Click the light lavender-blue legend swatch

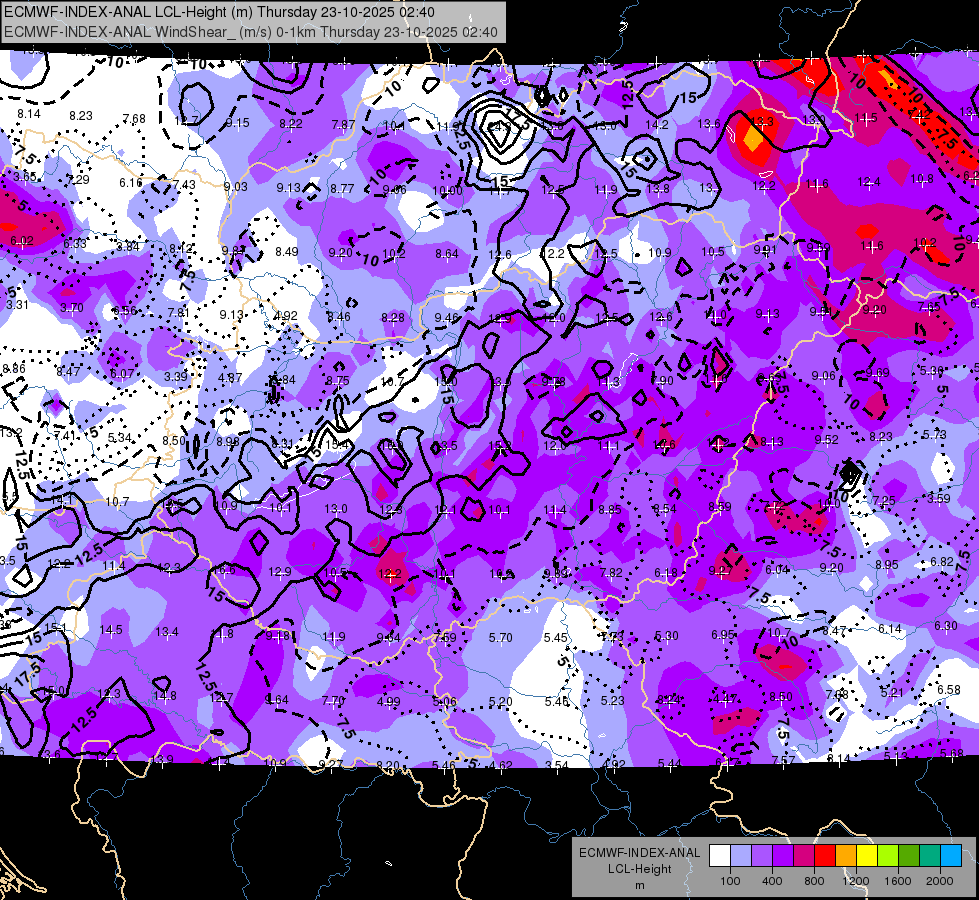click(x=741, y=856)
